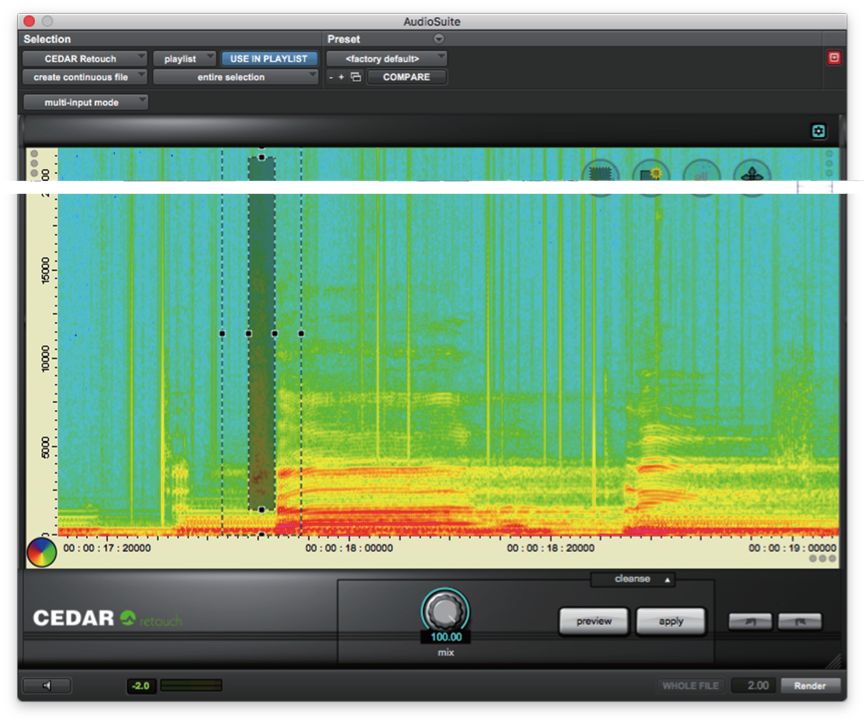Click the 5000 frequency axis label

[45, 447]
